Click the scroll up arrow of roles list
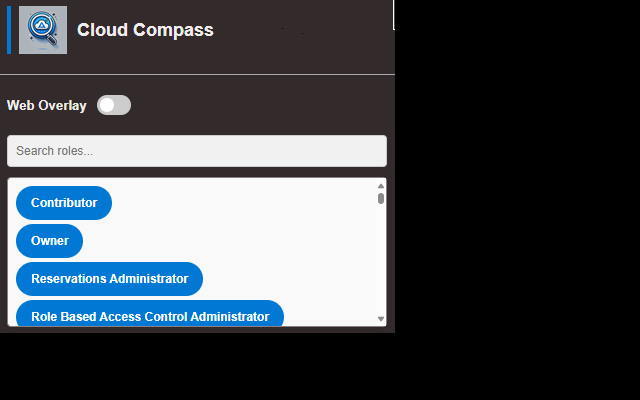The height and width of the screenshot is (400, 640). tap(381, 186)
